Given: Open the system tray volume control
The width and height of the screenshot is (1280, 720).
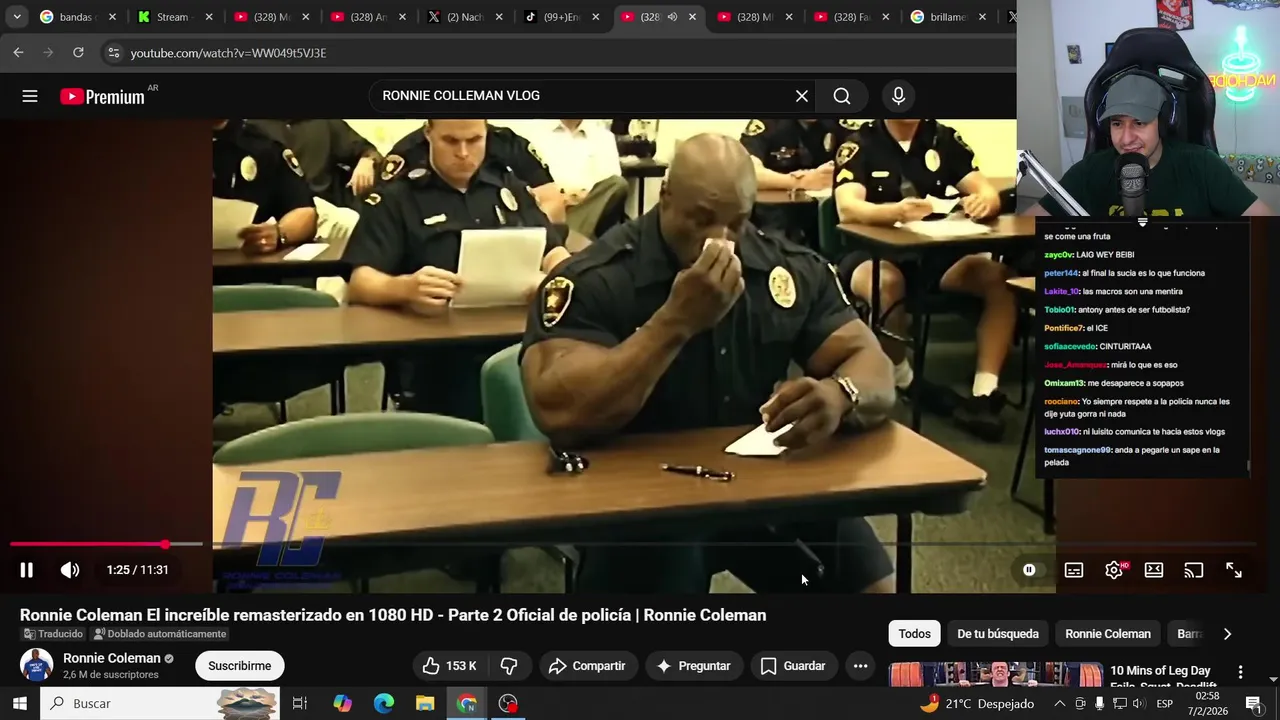Looking at the screenshot, I should (x=1138, y=703).
